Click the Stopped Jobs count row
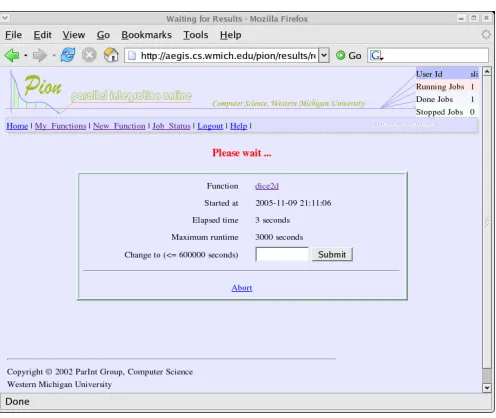Screen dimensions: 496x418 [447, 112]
